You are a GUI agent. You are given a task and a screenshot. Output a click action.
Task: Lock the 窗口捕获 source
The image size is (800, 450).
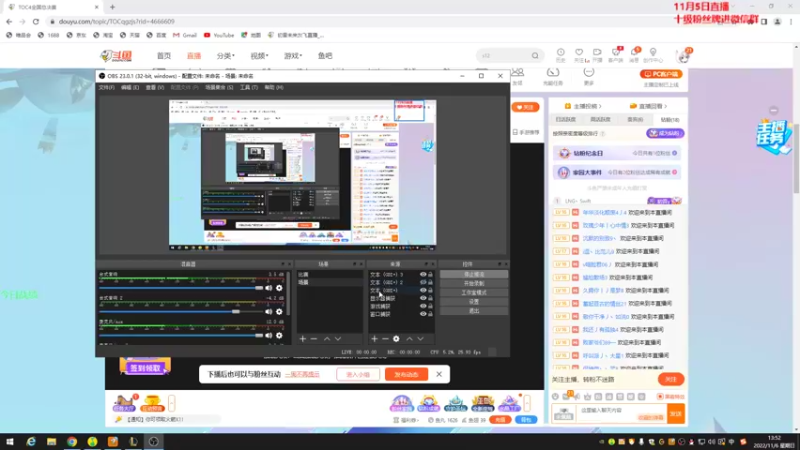pos(431,314)
